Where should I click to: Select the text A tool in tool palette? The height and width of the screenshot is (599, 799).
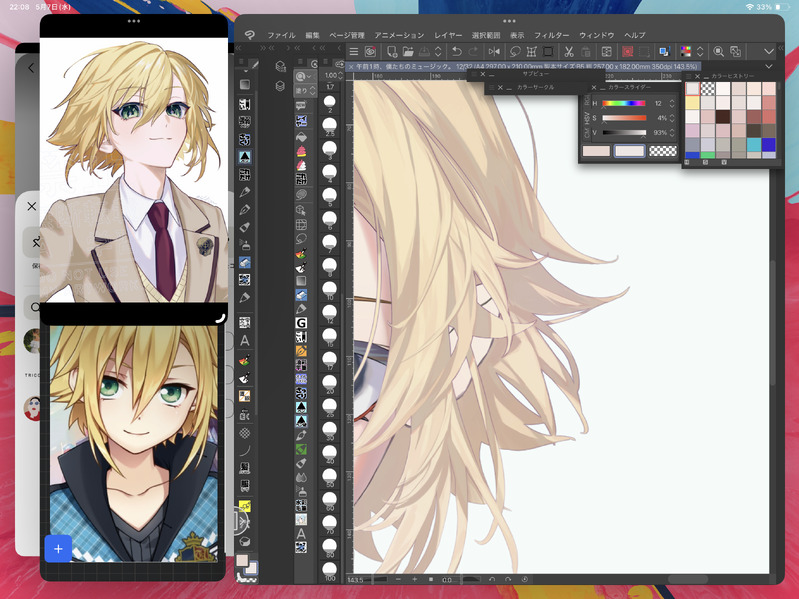(x=245, y=340)
